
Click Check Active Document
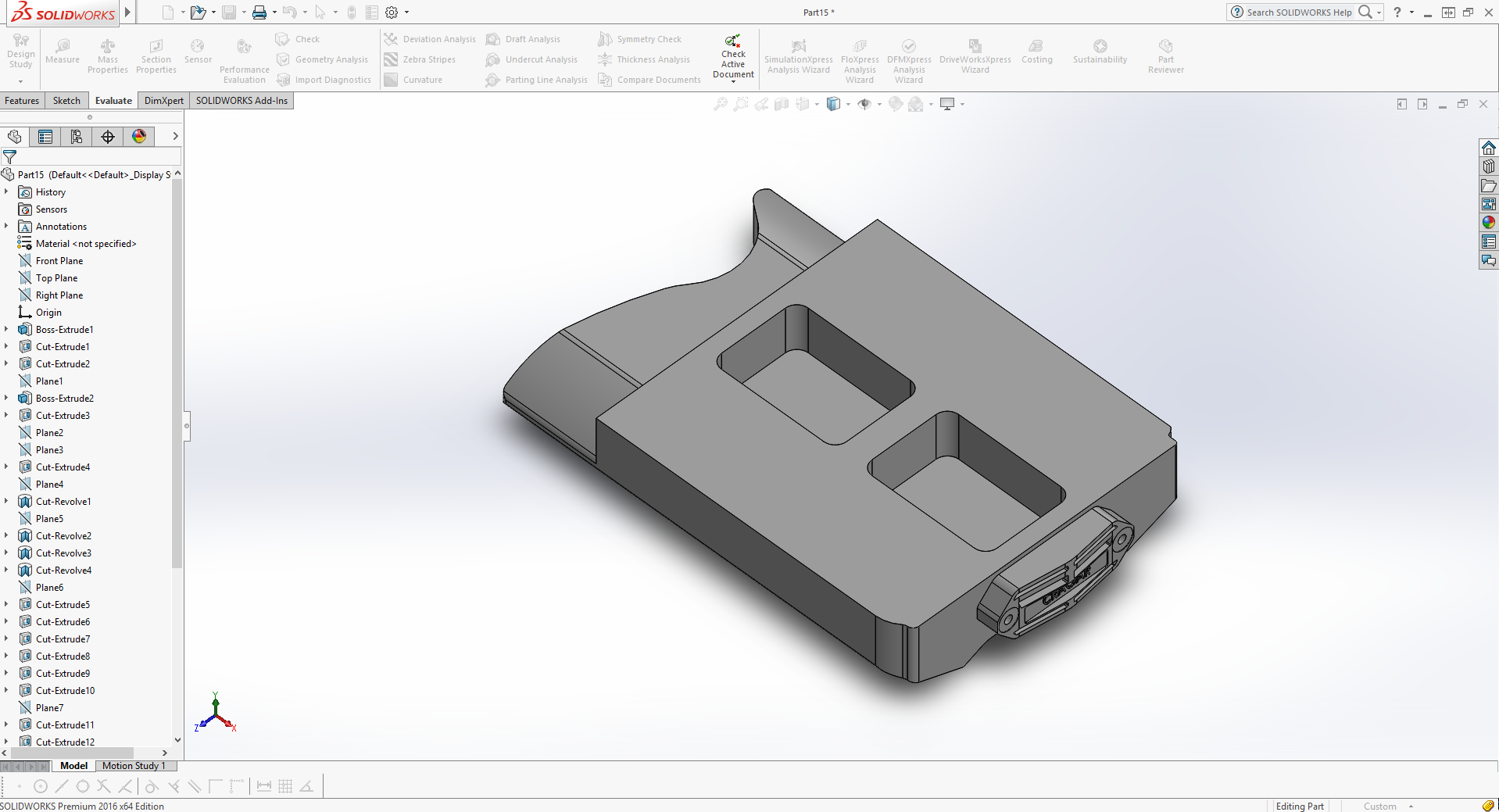click(733, 57)
